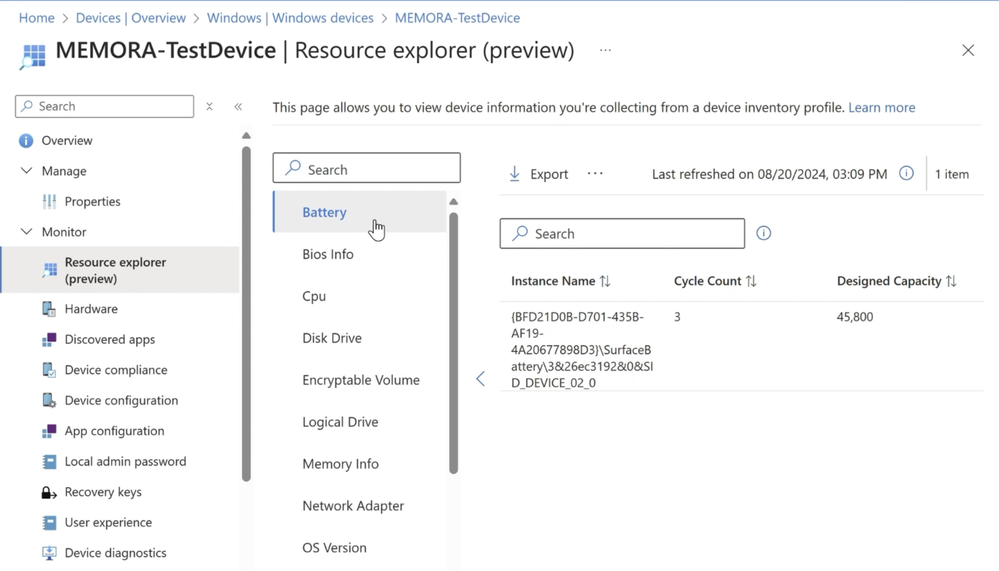Click the MEMORA-TestDevice resource explorer title icon
The image size is (999, 571).
pyautogui.click(x=32, y=55)
